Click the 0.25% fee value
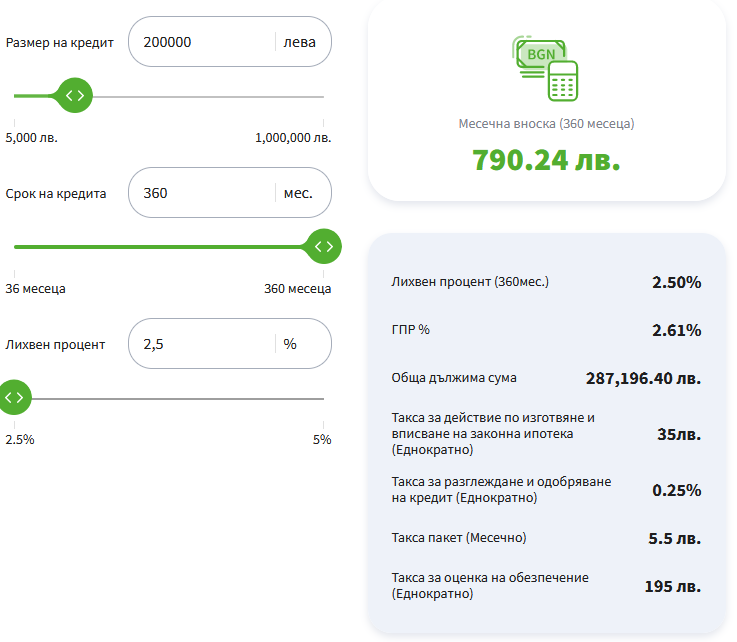 (x=676, y=490)
